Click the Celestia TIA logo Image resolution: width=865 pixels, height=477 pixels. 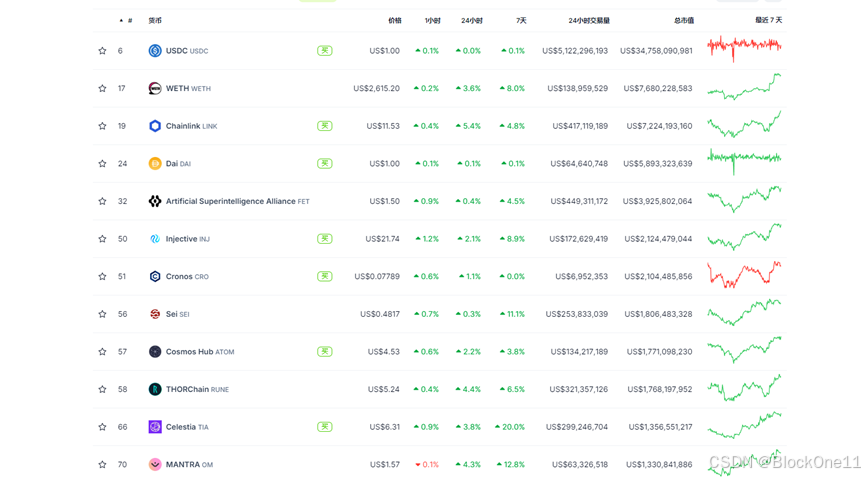point(155,427)
